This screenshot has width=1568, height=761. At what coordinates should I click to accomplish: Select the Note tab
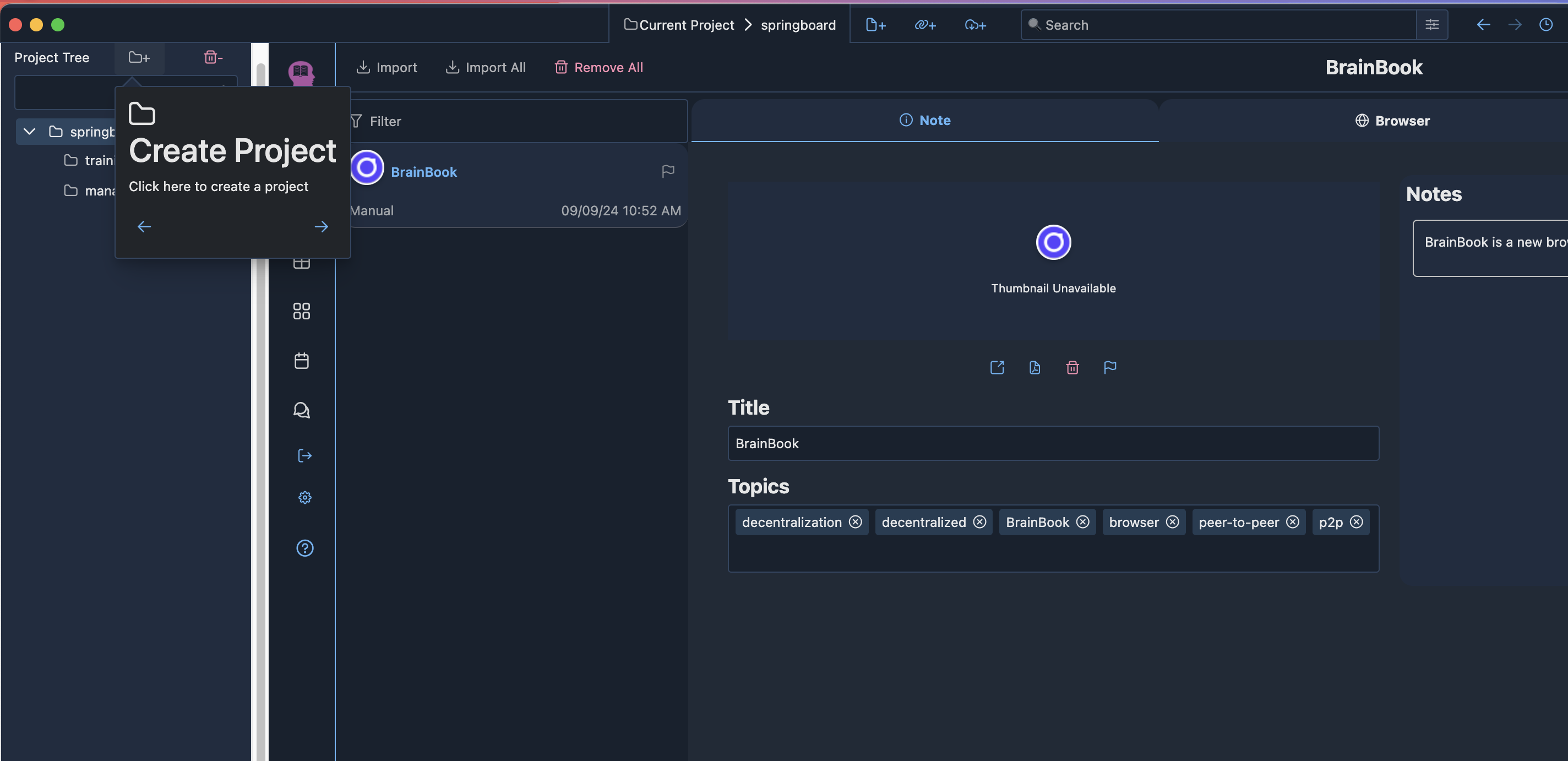[924, 120]
